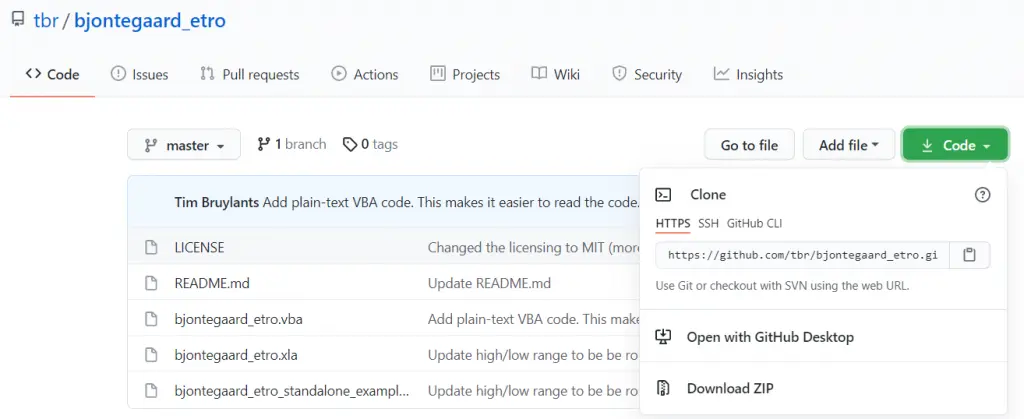Open the Pull requests tab
Image resolution: width=1024 pixels, height=419 pixels.
(x=250, y=74)
